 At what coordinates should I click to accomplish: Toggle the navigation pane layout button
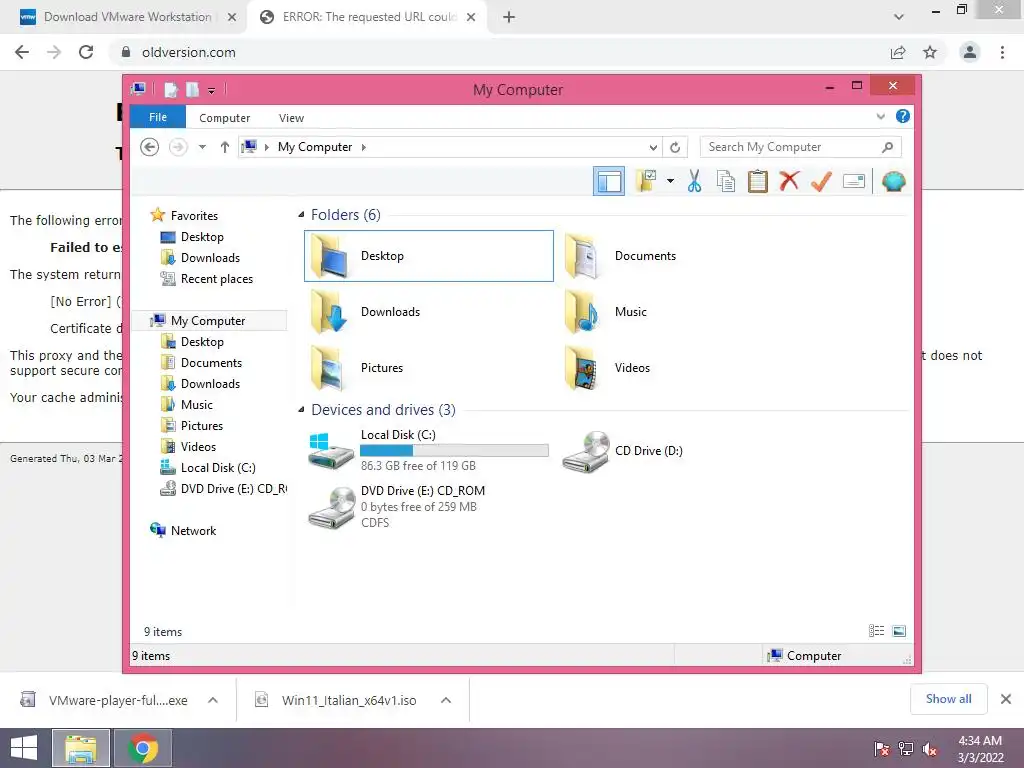[x=609, y=181]
